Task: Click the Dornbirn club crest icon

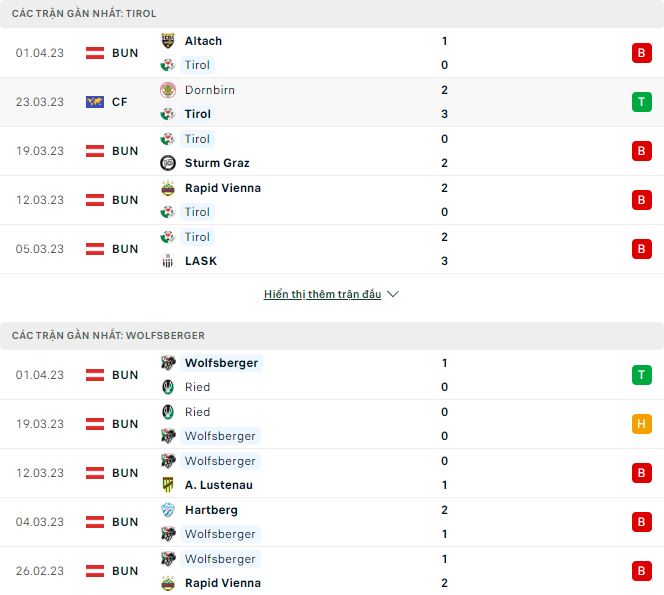Action: click(168, 90)
